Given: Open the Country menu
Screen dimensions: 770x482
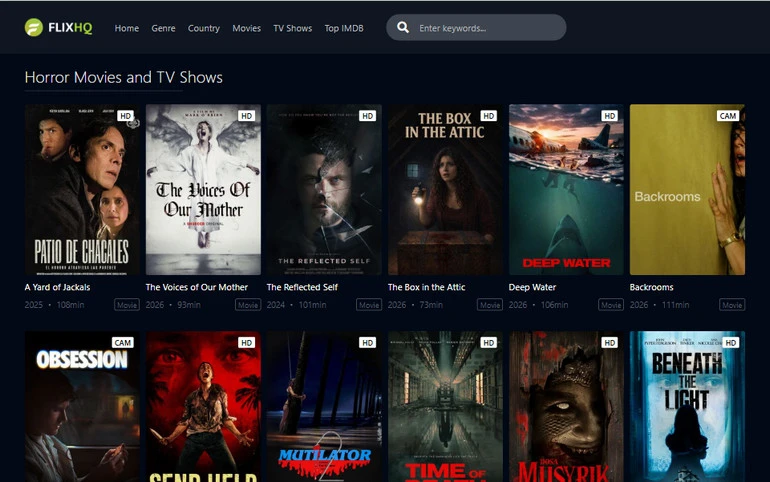Looking at the screenshot, I should [x=203, y=28].
